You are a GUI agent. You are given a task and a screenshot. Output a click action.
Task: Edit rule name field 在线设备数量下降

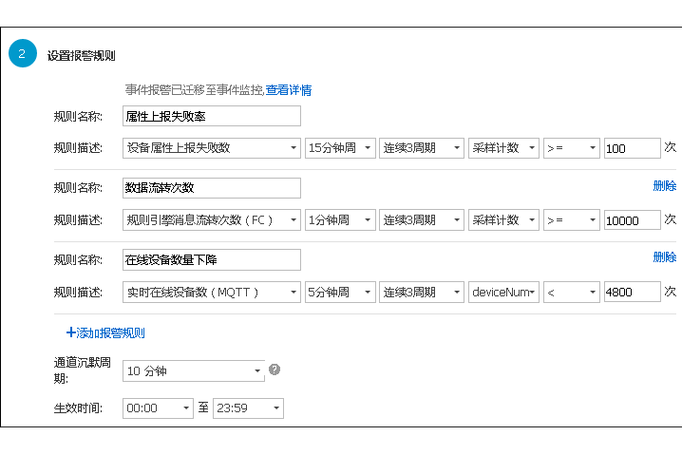click(211, 260)
